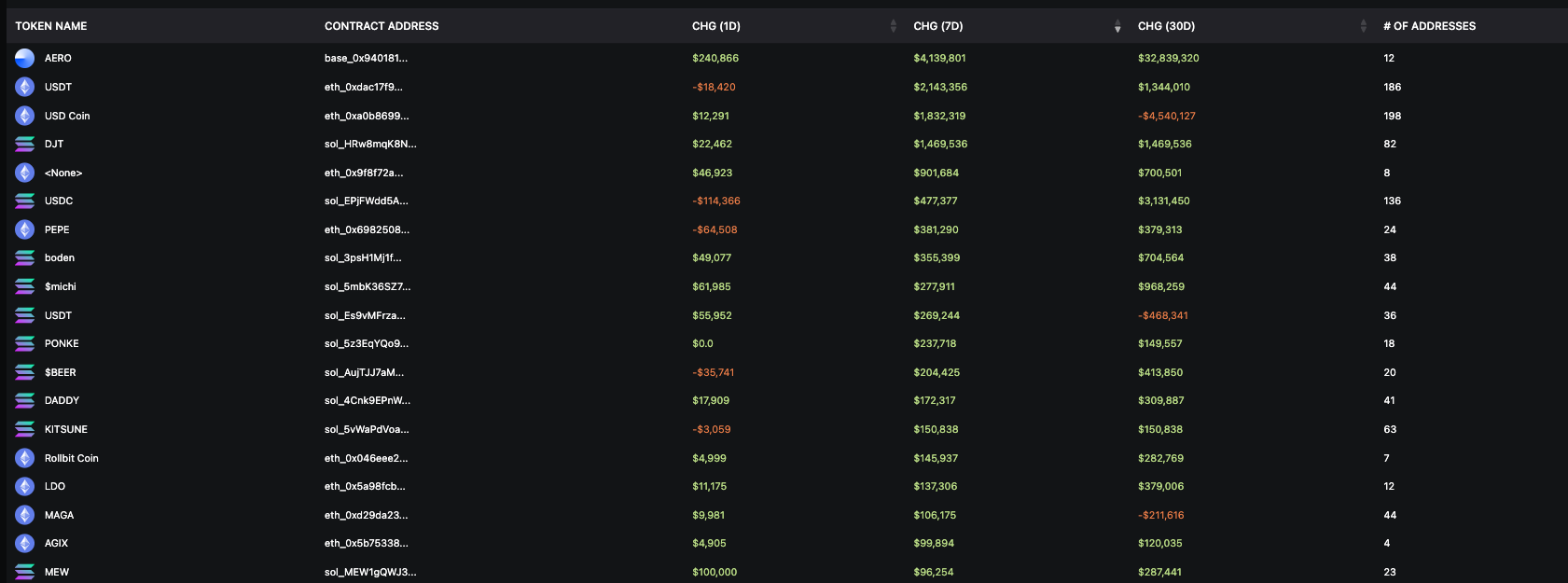Click contract address eth_0xa0b8699...
This screenshot has width=1568, height=583.
[367, 116]
